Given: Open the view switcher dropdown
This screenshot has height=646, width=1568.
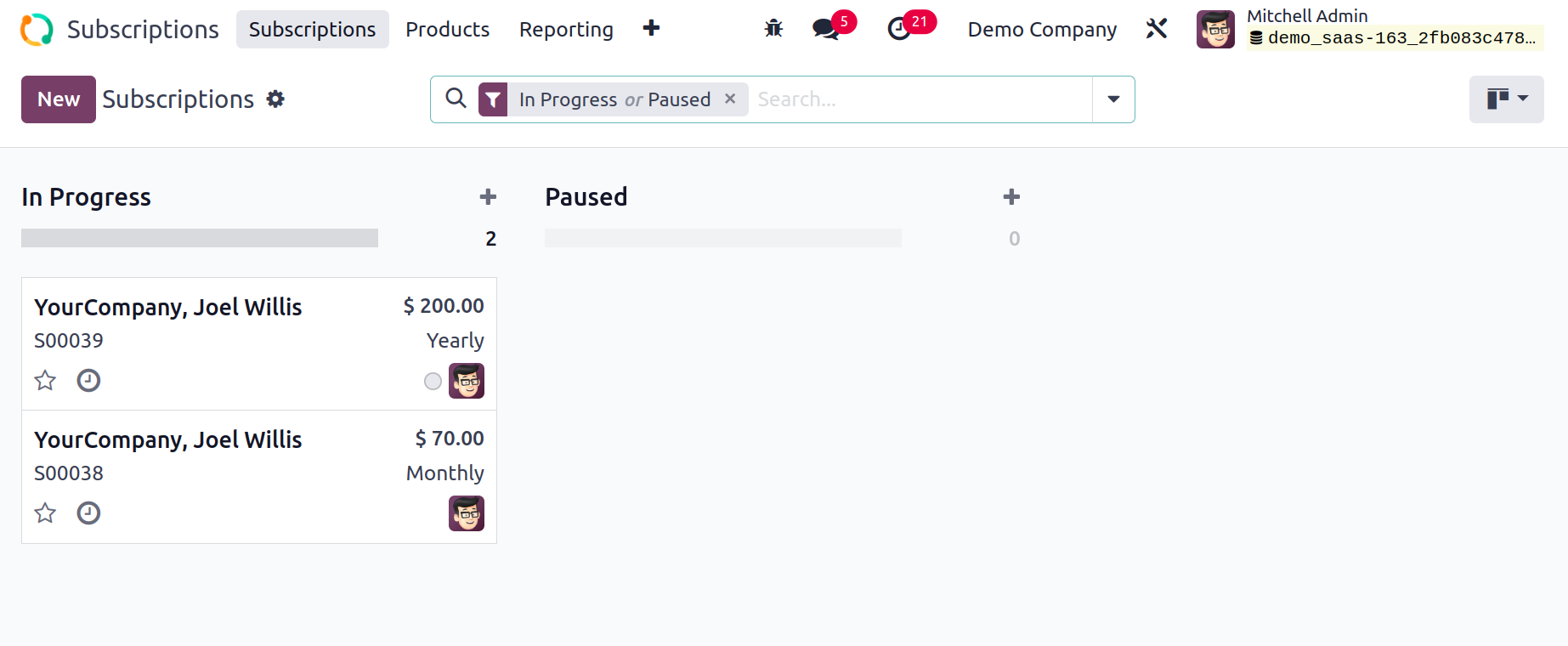Looking at the screenshot, I should (x=1507, y=99).
